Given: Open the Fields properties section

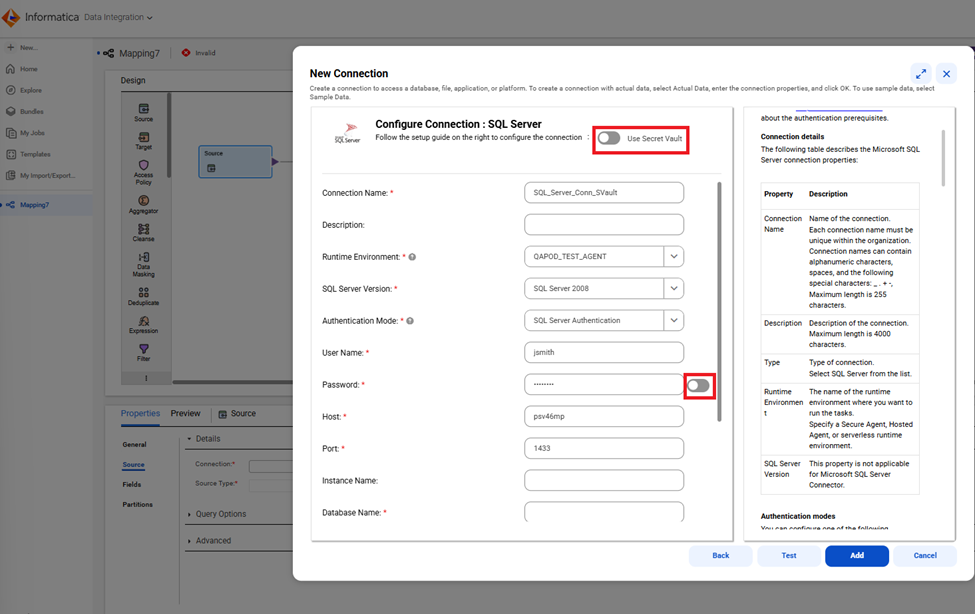Looking at the screenshot, I should (132, 485).
